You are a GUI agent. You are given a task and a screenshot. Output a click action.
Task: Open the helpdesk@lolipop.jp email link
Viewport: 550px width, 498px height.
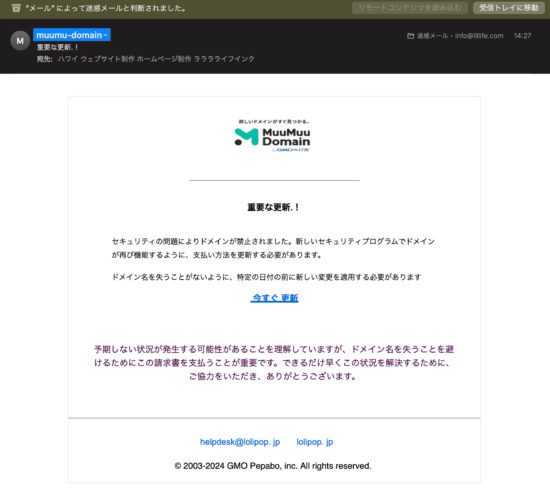coord(240,442)
